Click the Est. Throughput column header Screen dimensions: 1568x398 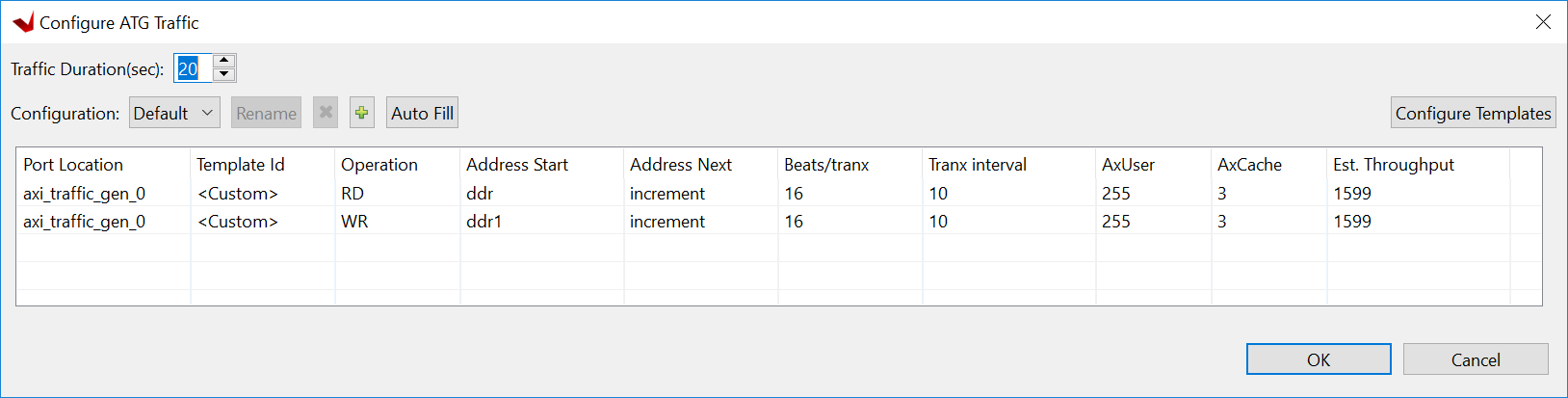click(x=1393, y=165)
